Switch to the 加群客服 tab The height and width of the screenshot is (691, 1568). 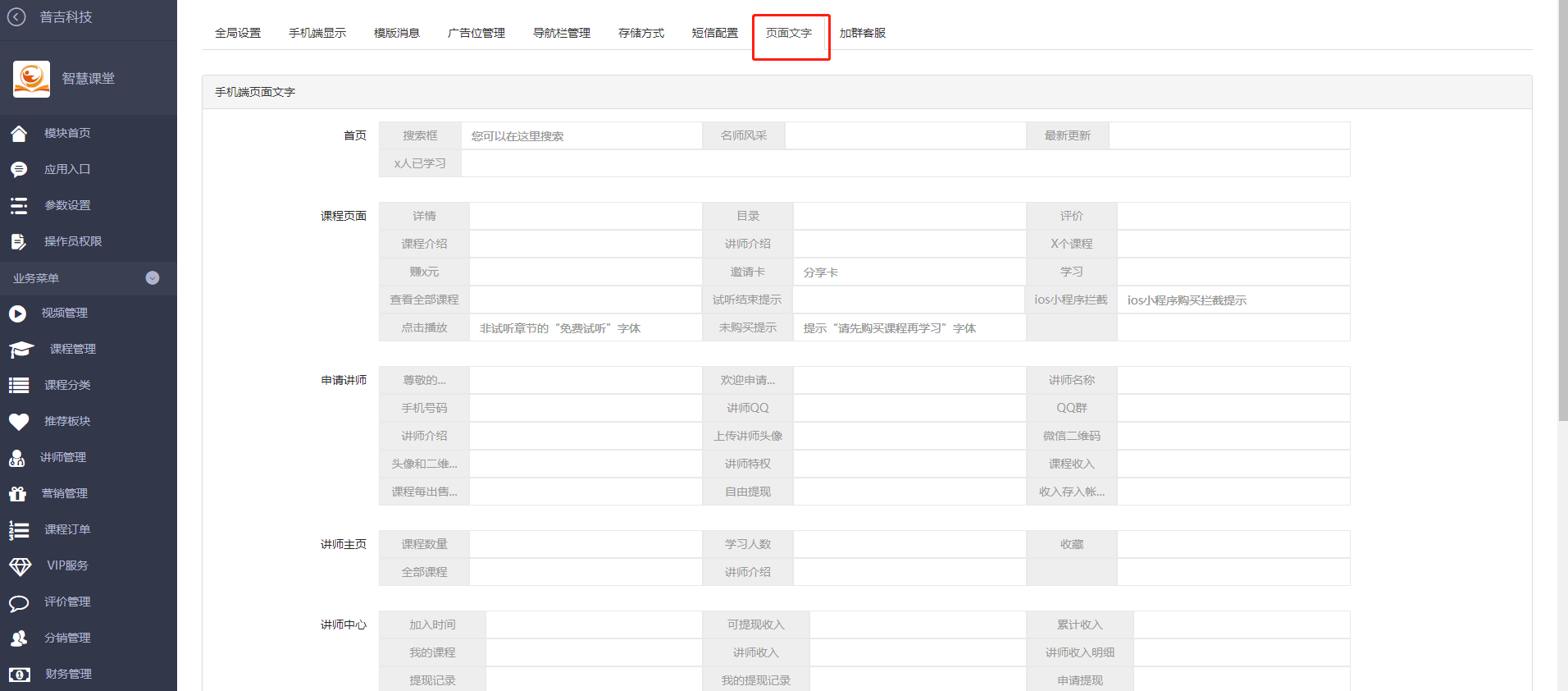pos(863,33)
